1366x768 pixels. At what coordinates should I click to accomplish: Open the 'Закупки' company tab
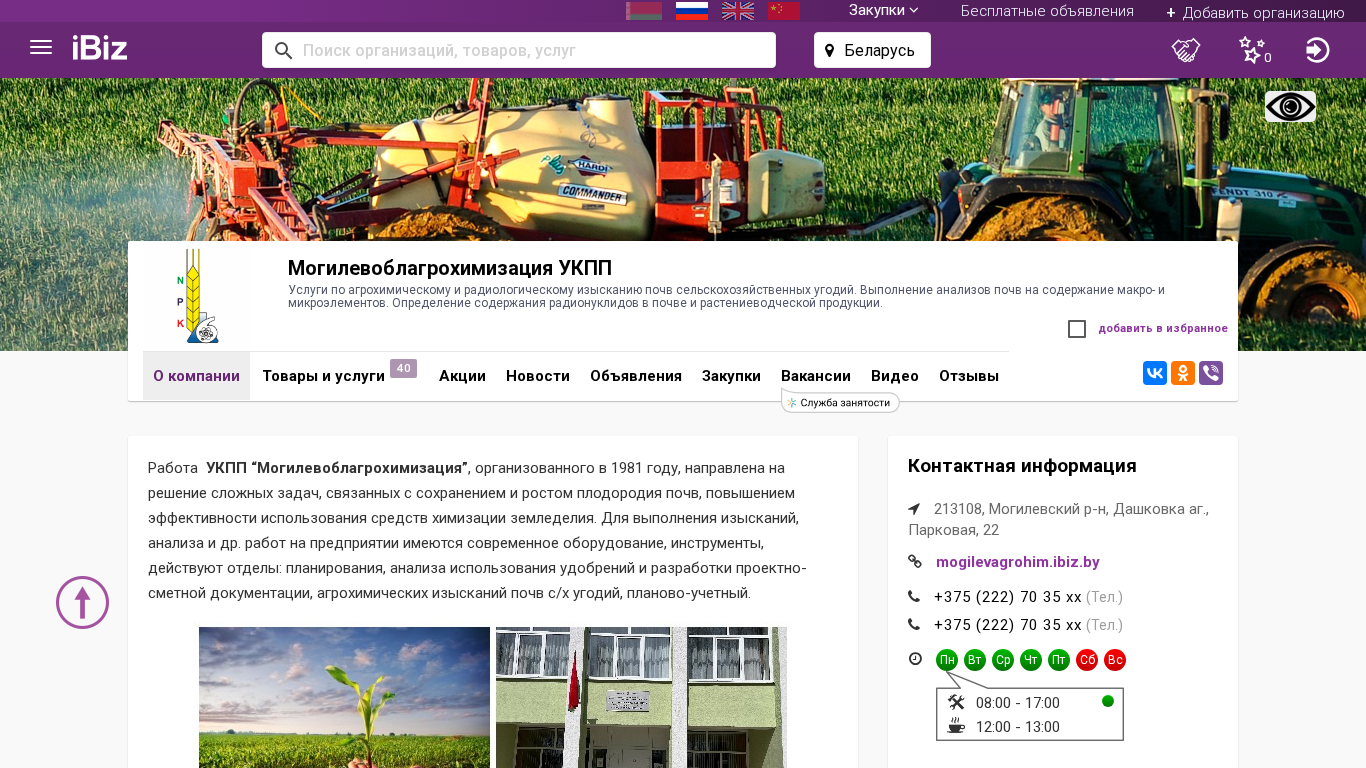tap(731, 376)
